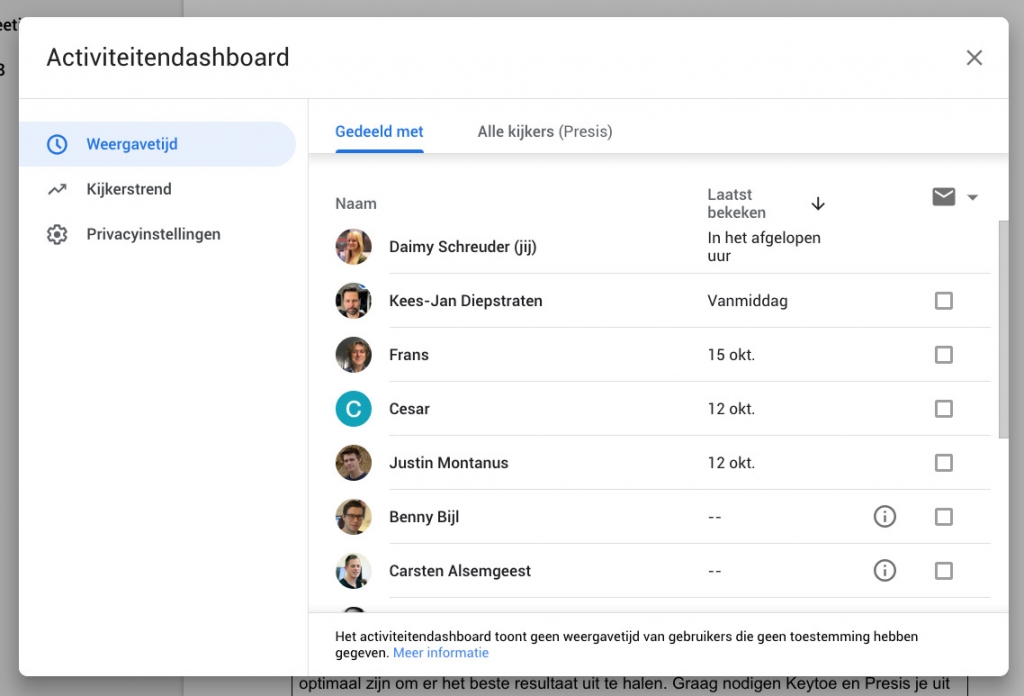Screen dimensions: 1024x696
Task: Click Daimy Schreuder's profile photo
Action: [353, 247]
